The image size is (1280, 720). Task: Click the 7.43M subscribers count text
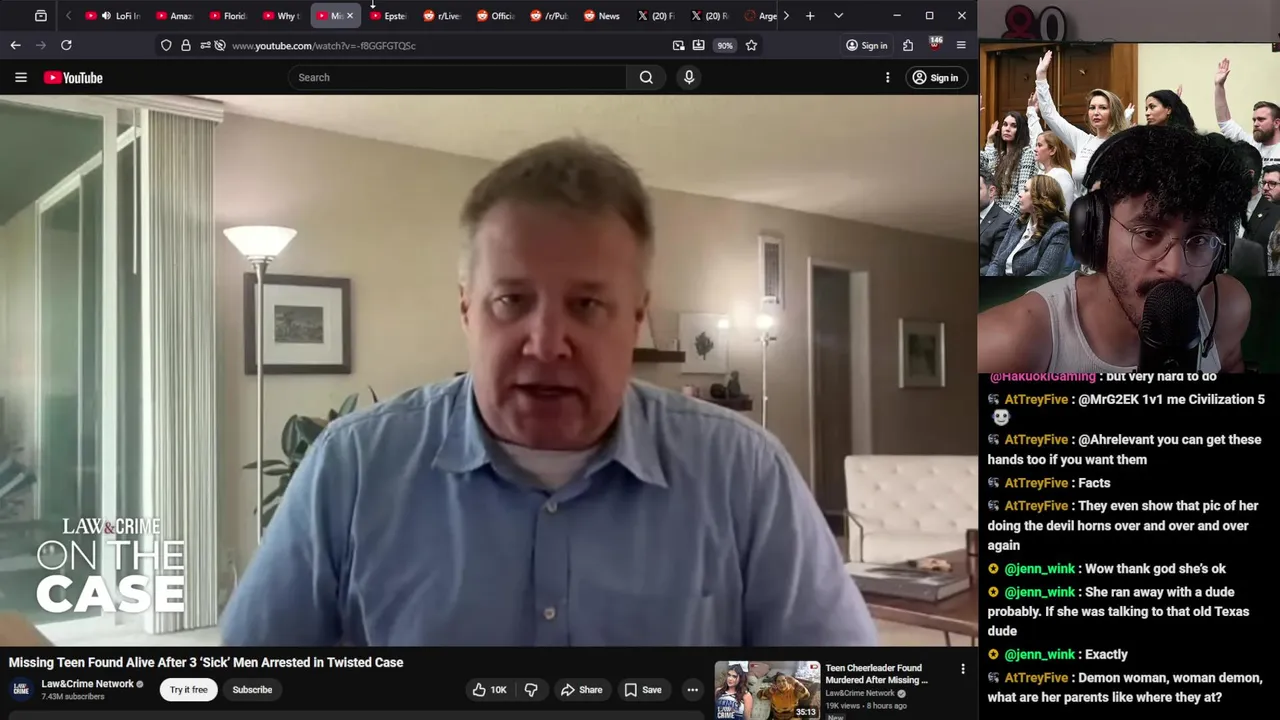pos(73,696)
